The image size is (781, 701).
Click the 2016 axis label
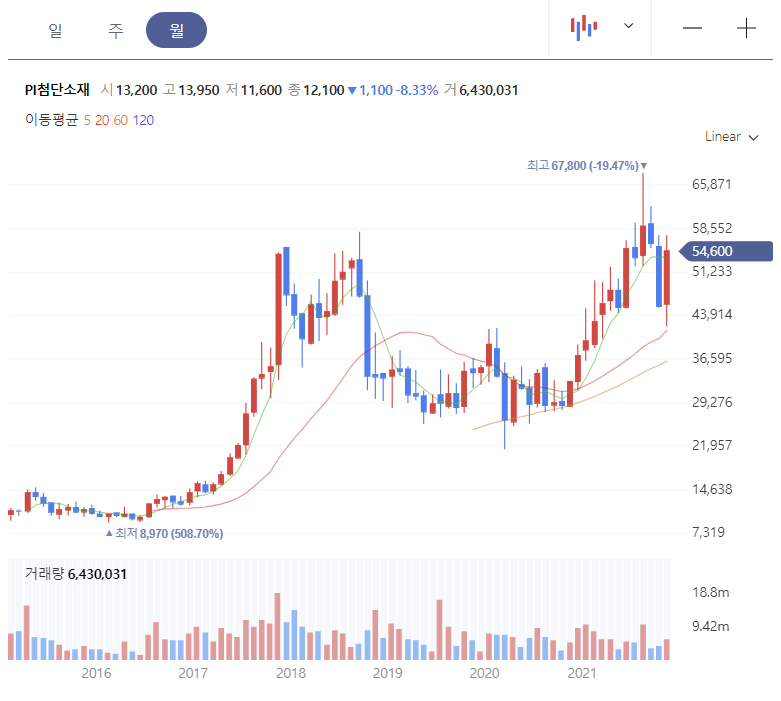coord(96,673)
